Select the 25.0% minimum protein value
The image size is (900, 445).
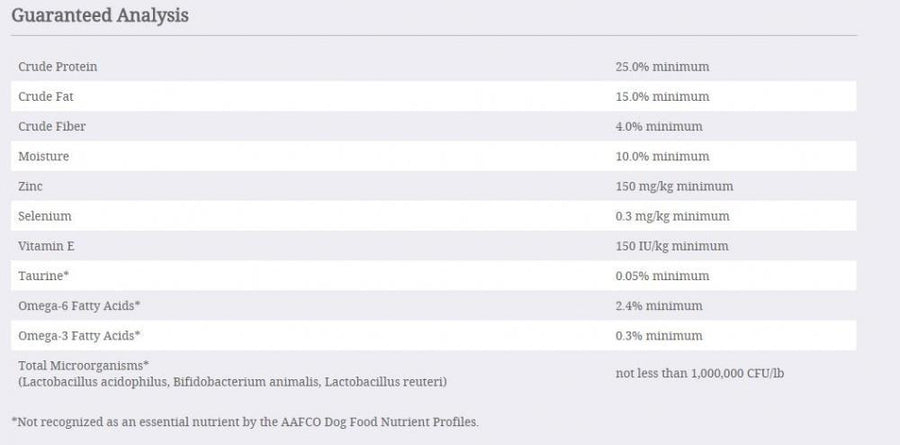tap(662, 66)
